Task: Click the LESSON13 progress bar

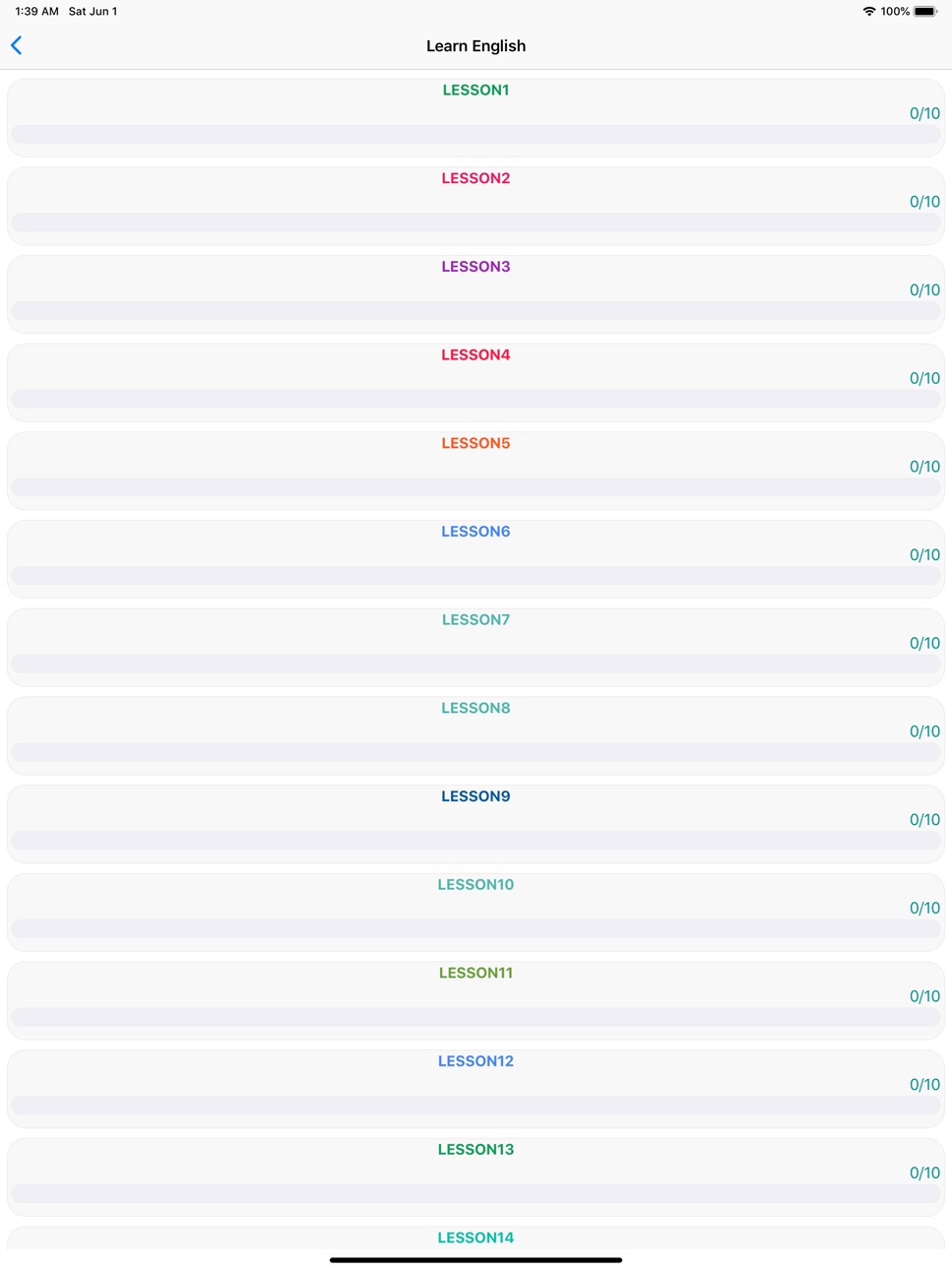Action: tap(476, 1193)
